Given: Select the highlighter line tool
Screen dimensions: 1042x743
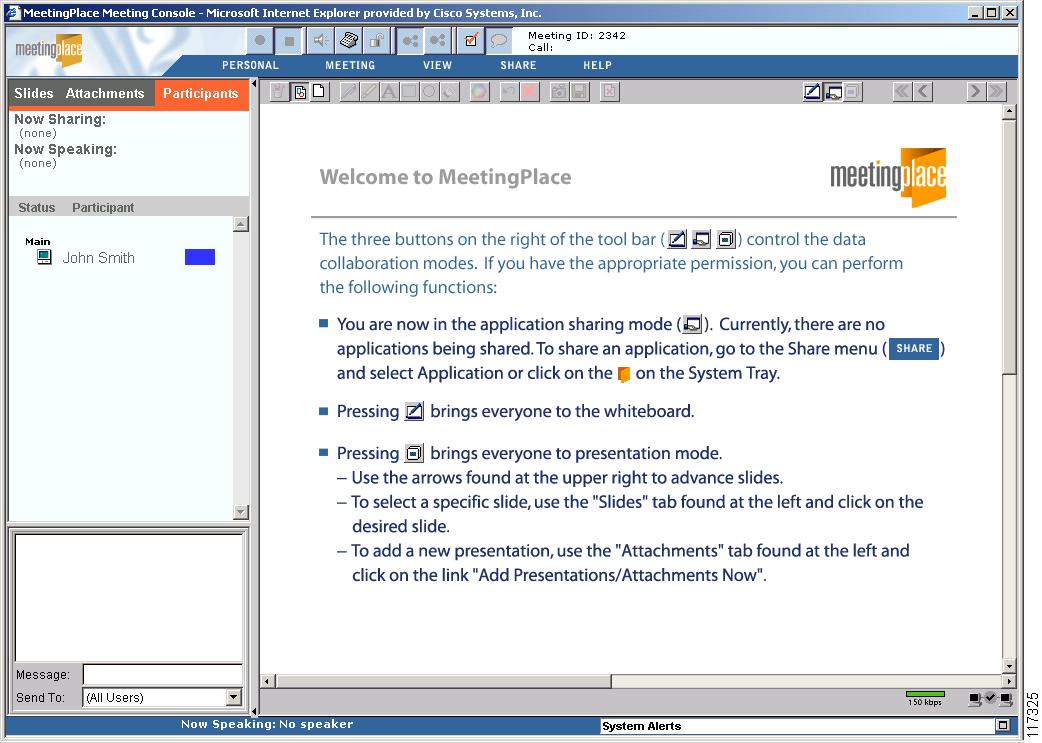Looking at the screenshot, I should point(369,92).
